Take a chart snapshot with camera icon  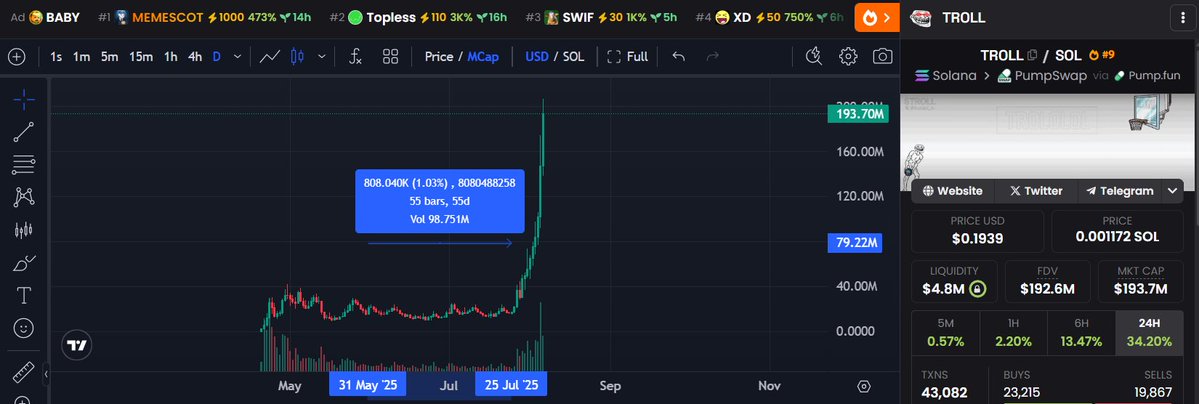(x=883, y=57)
